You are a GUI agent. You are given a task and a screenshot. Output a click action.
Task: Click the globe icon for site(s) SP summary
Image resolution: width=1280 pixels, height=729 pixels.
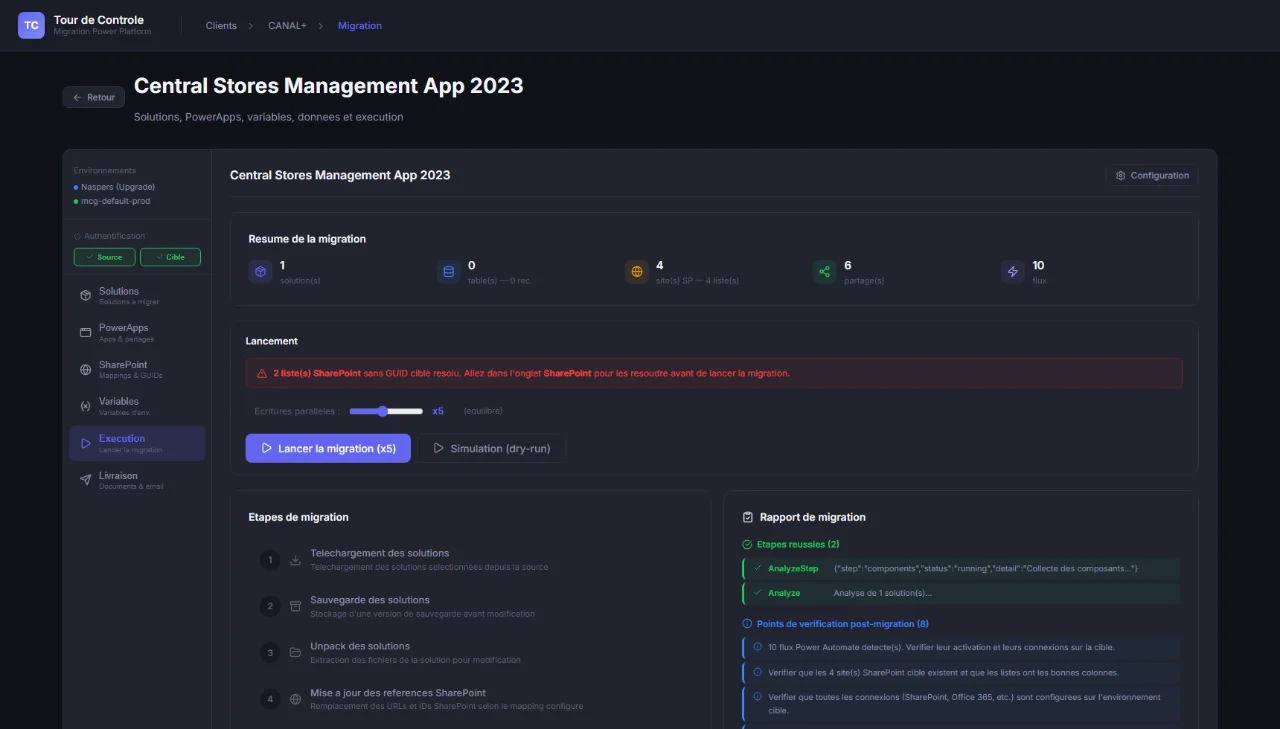click(x=636, y=271)
